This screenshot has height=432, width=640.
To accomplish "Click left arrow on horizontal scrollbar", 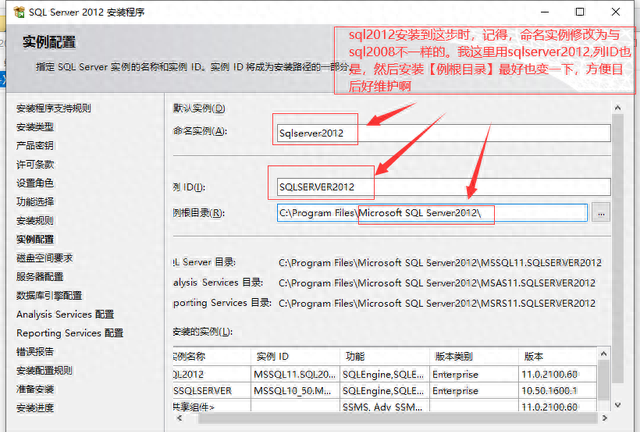I will pos(179,418).
